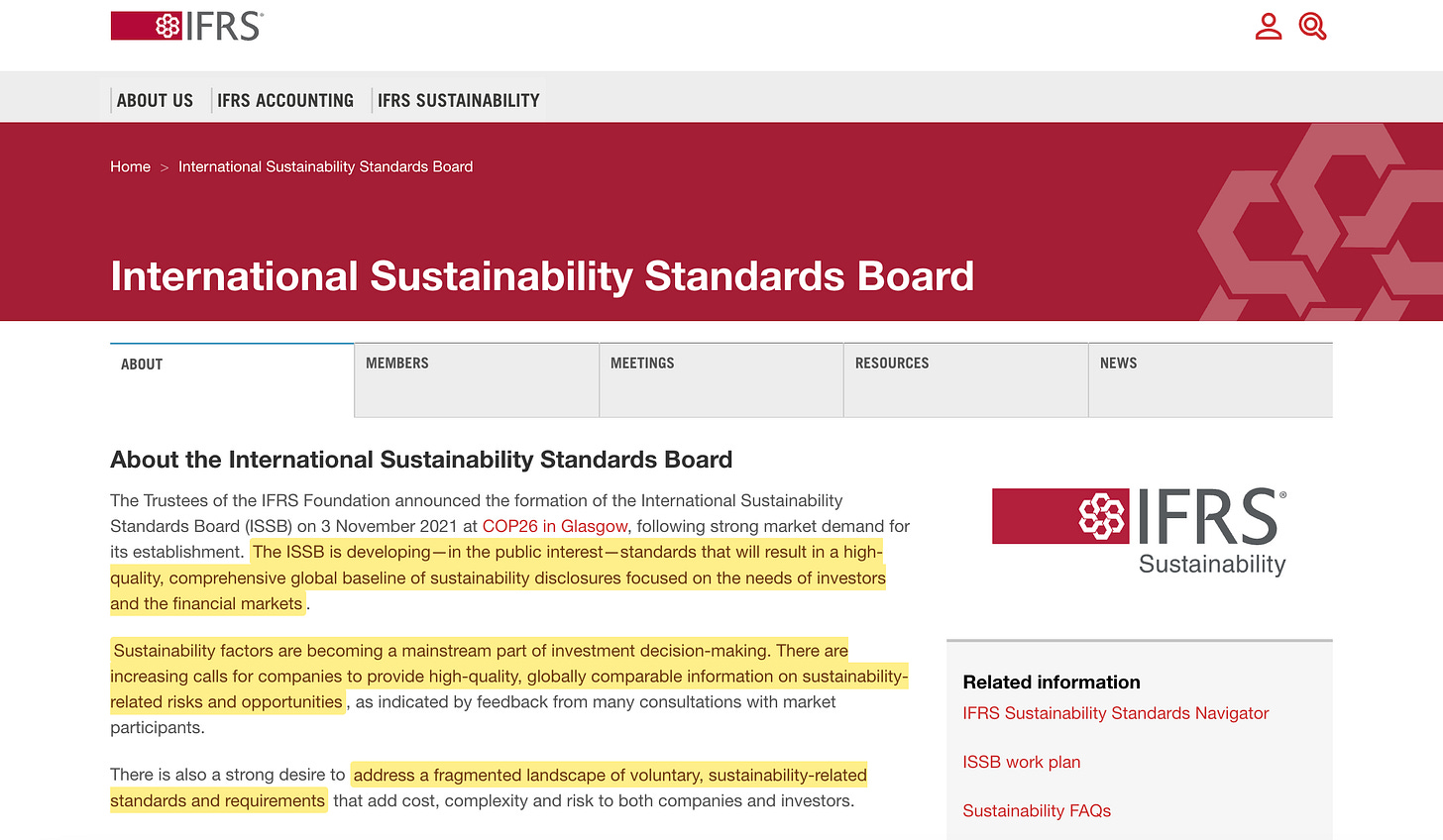1443x840 pixels.
Task: Switch to the MEMBERS tab
Action: tap(477, 380)
